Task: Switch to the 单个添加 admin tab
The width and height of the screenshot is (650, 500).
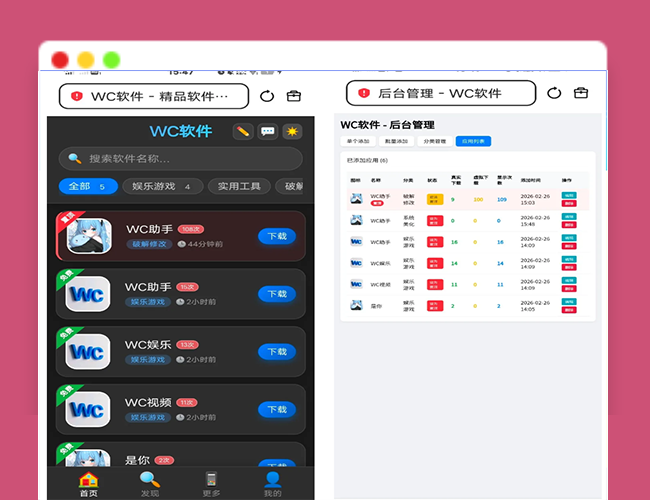Action: pos(358,141)
